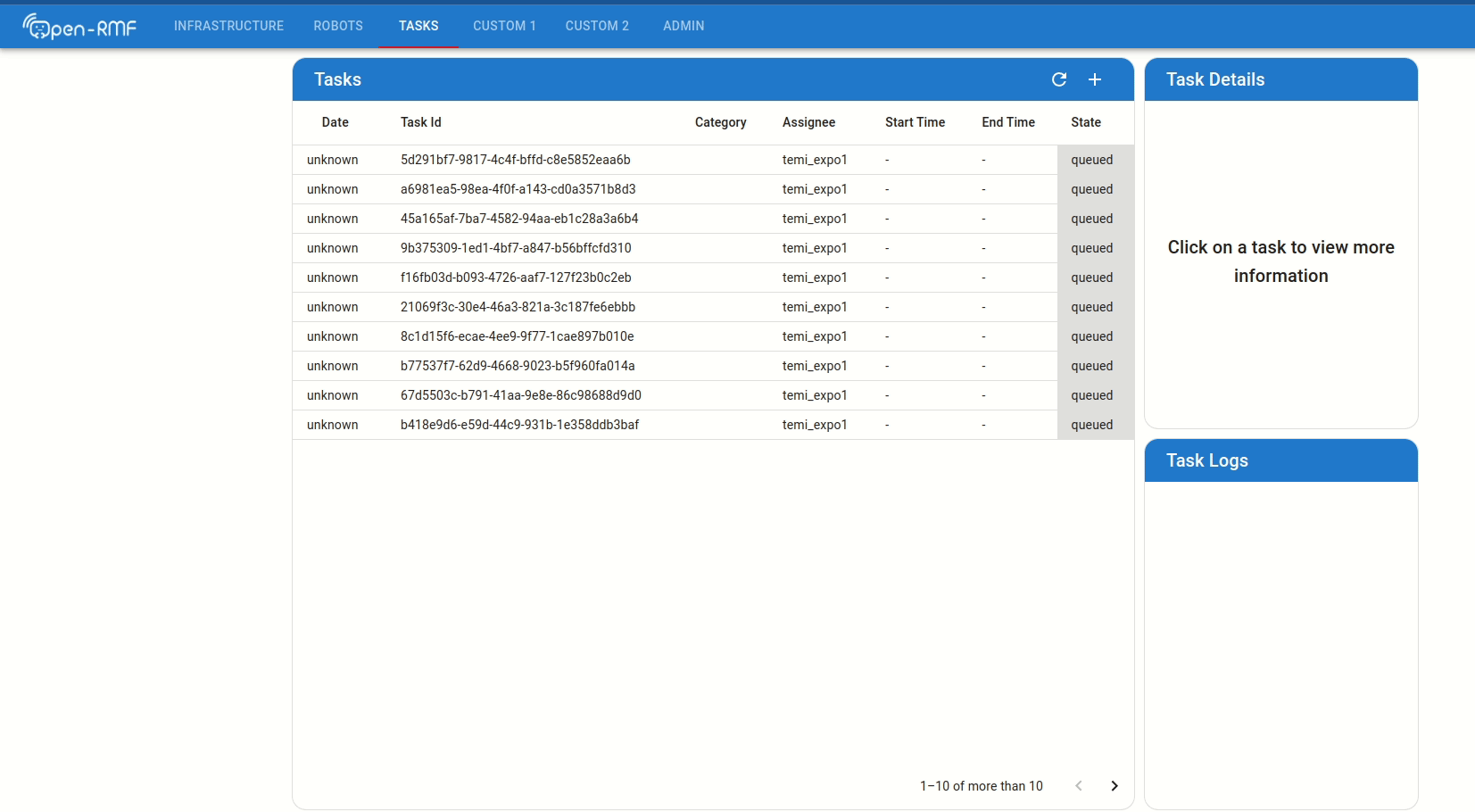Go to the Admin tab
This screenshot has height=812, width=1475.
684,26
